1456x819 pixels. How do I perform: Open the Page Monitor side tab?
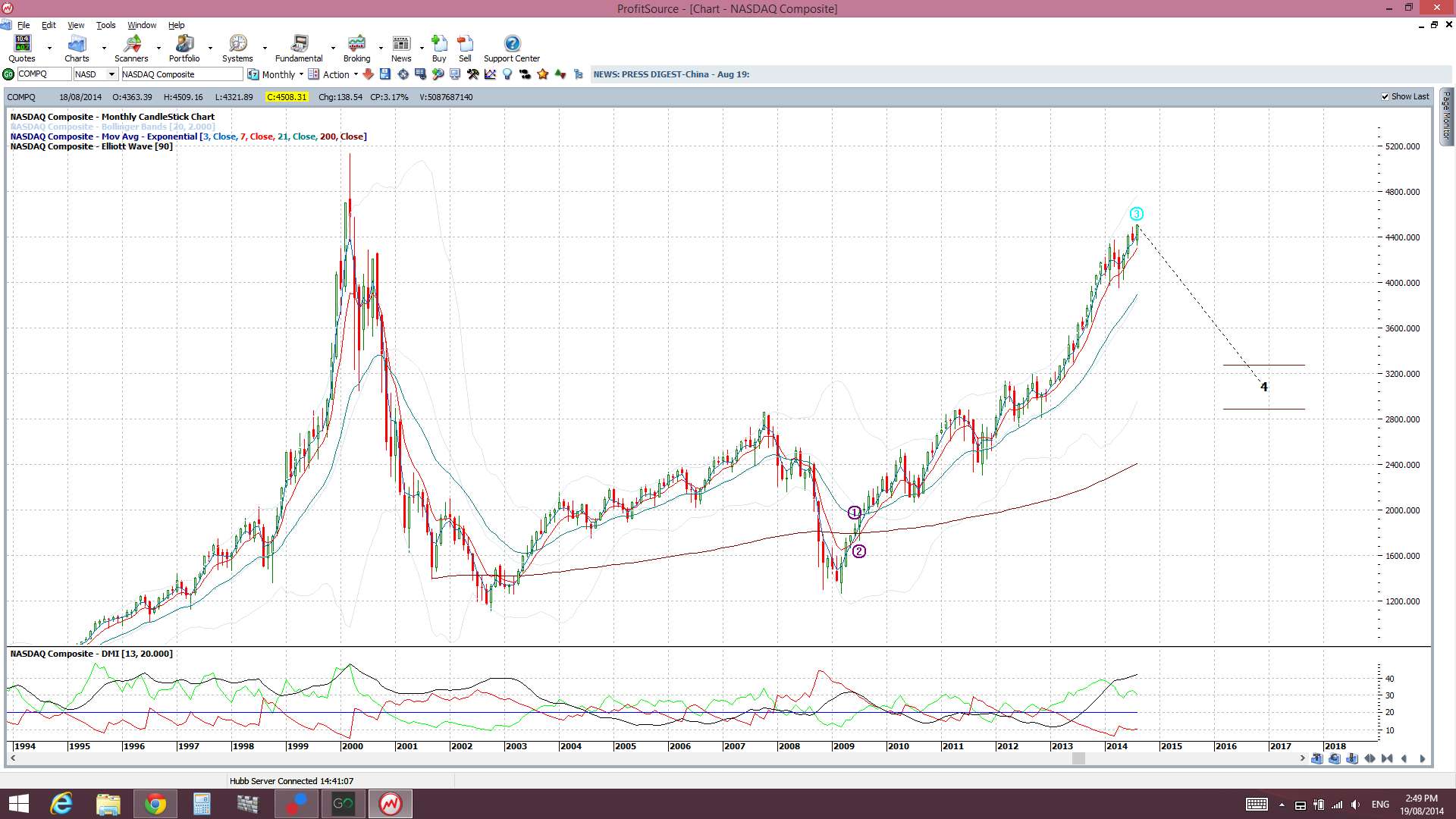point(1447,116)
